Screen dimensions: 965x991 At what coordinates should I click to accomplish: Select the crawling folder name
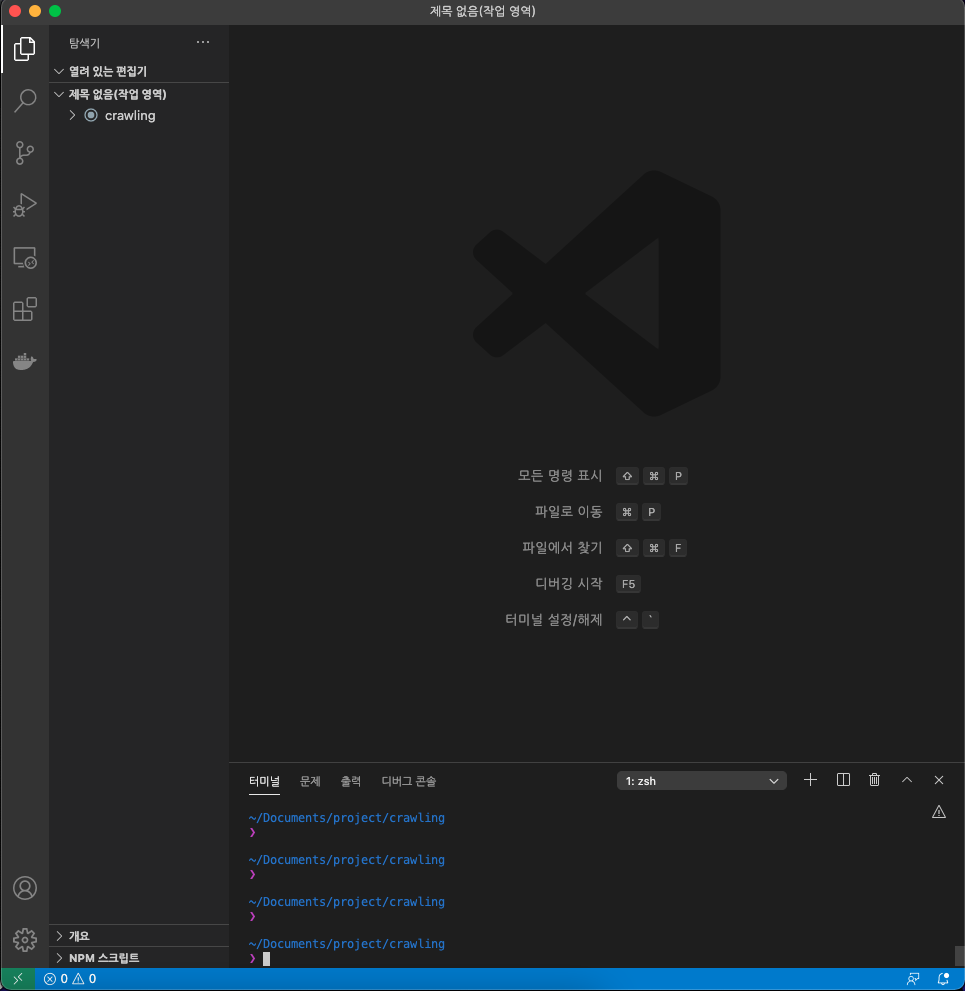coord(130,116)
